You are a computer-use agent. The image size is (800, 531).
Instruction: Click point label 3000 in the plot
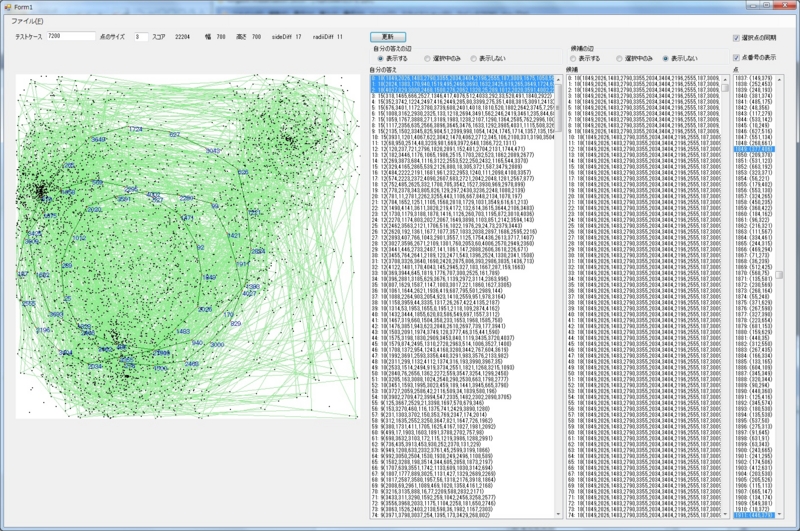tap(217, 345)
